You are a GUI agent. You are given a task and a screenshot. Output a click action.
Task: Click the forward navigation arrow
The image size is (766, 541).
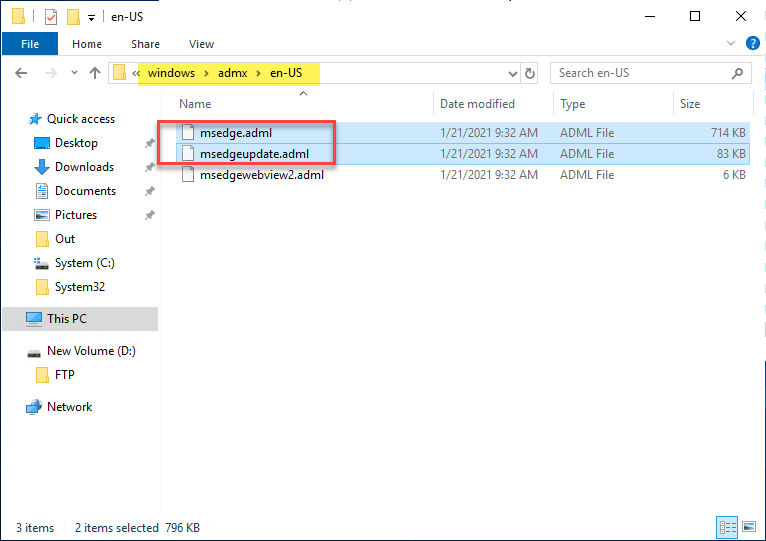51,73
